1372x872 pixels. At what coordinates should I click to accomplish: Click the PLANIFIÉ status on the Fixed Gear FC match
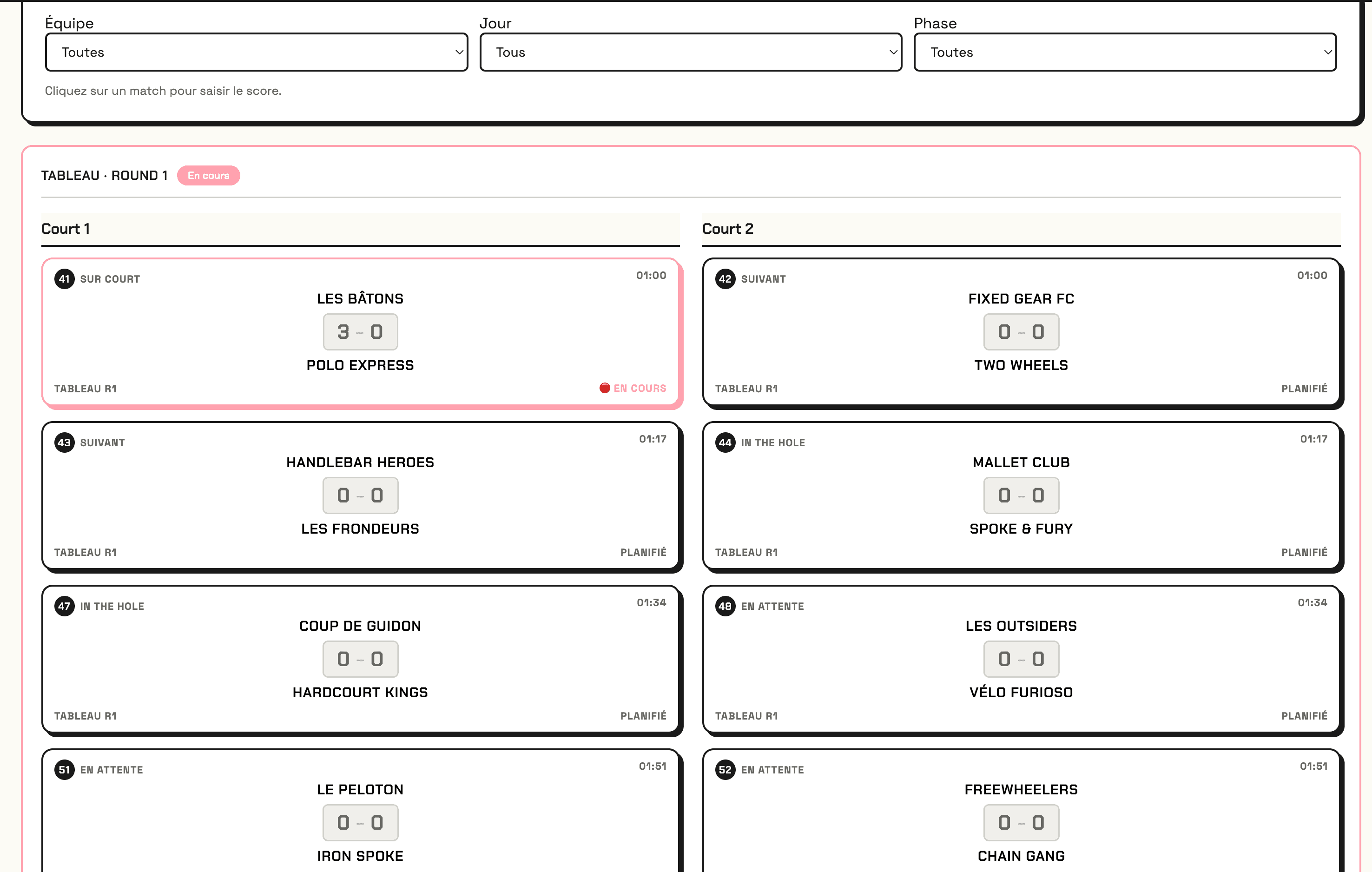[x=1304, y=388]
